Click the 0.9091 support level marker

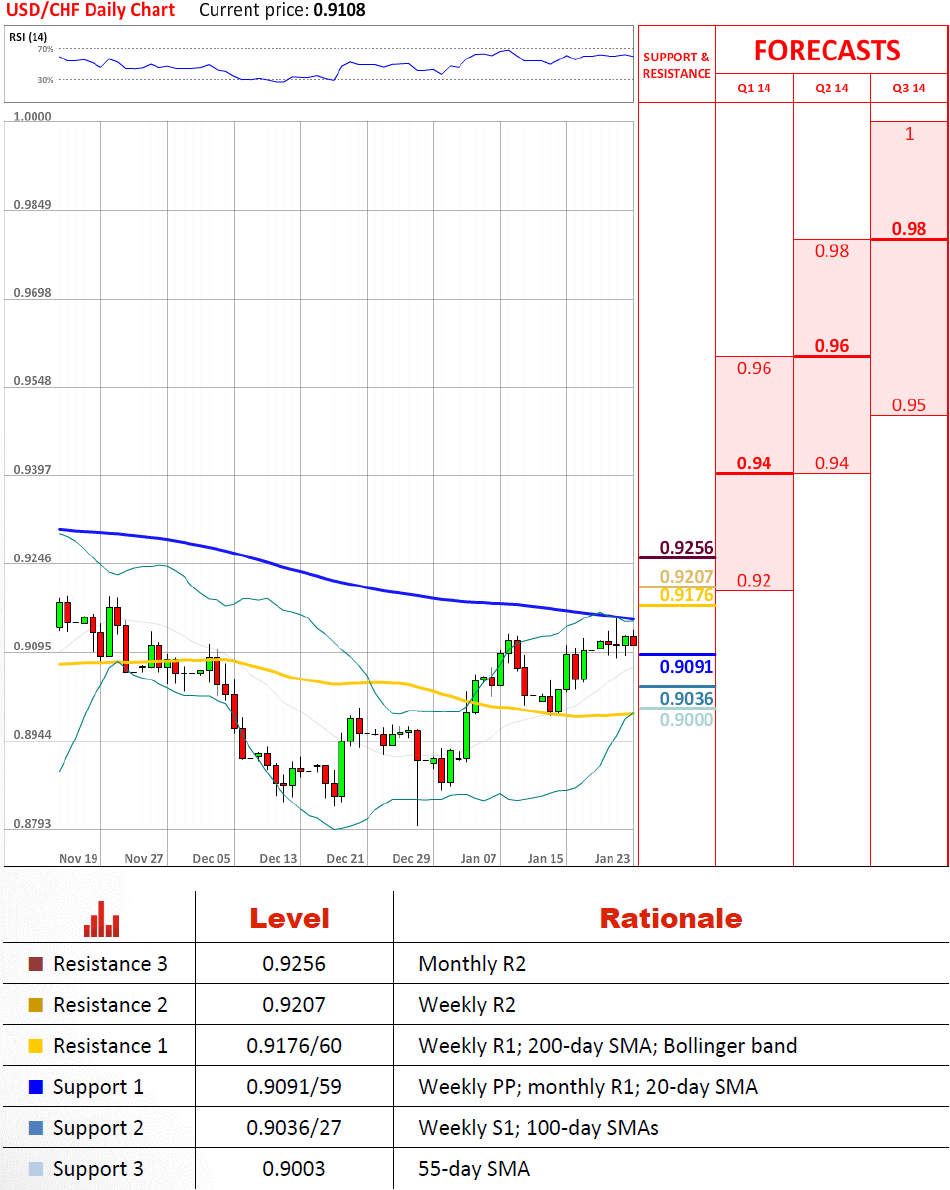(x=686, y=667)
